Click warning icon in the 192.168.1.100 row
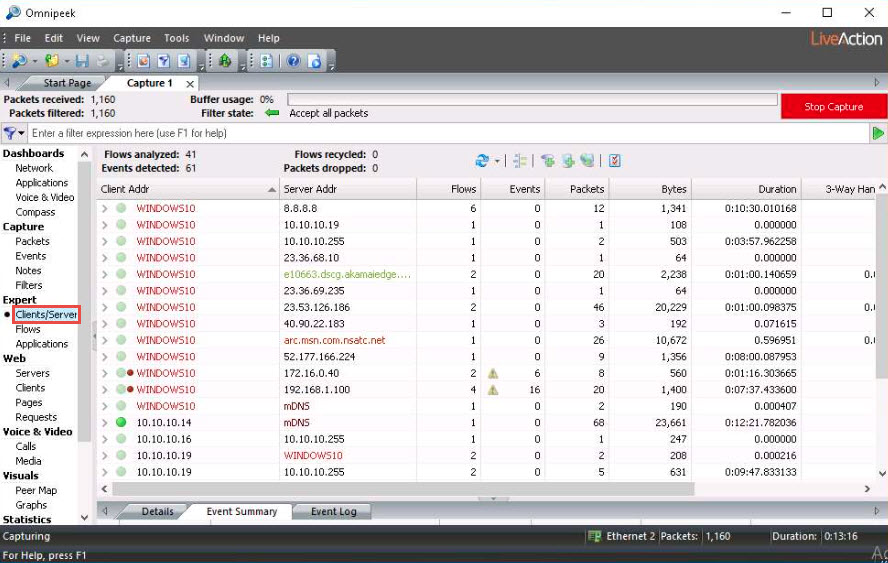 pos(493,390)
